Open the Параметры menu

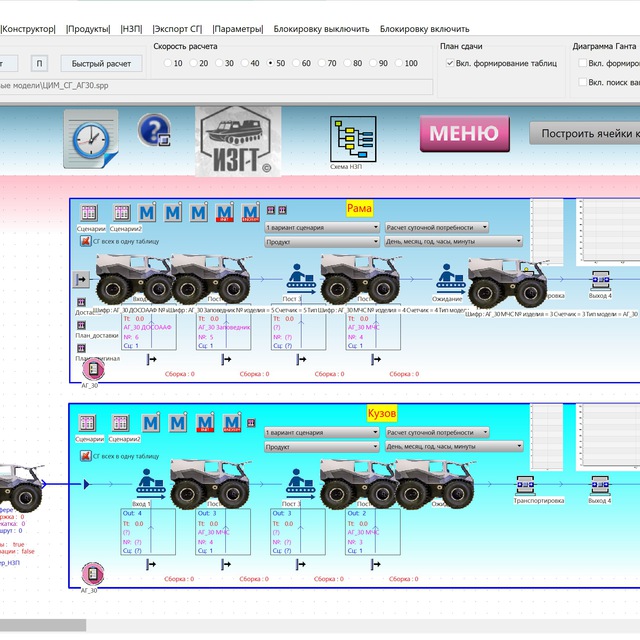238,29
